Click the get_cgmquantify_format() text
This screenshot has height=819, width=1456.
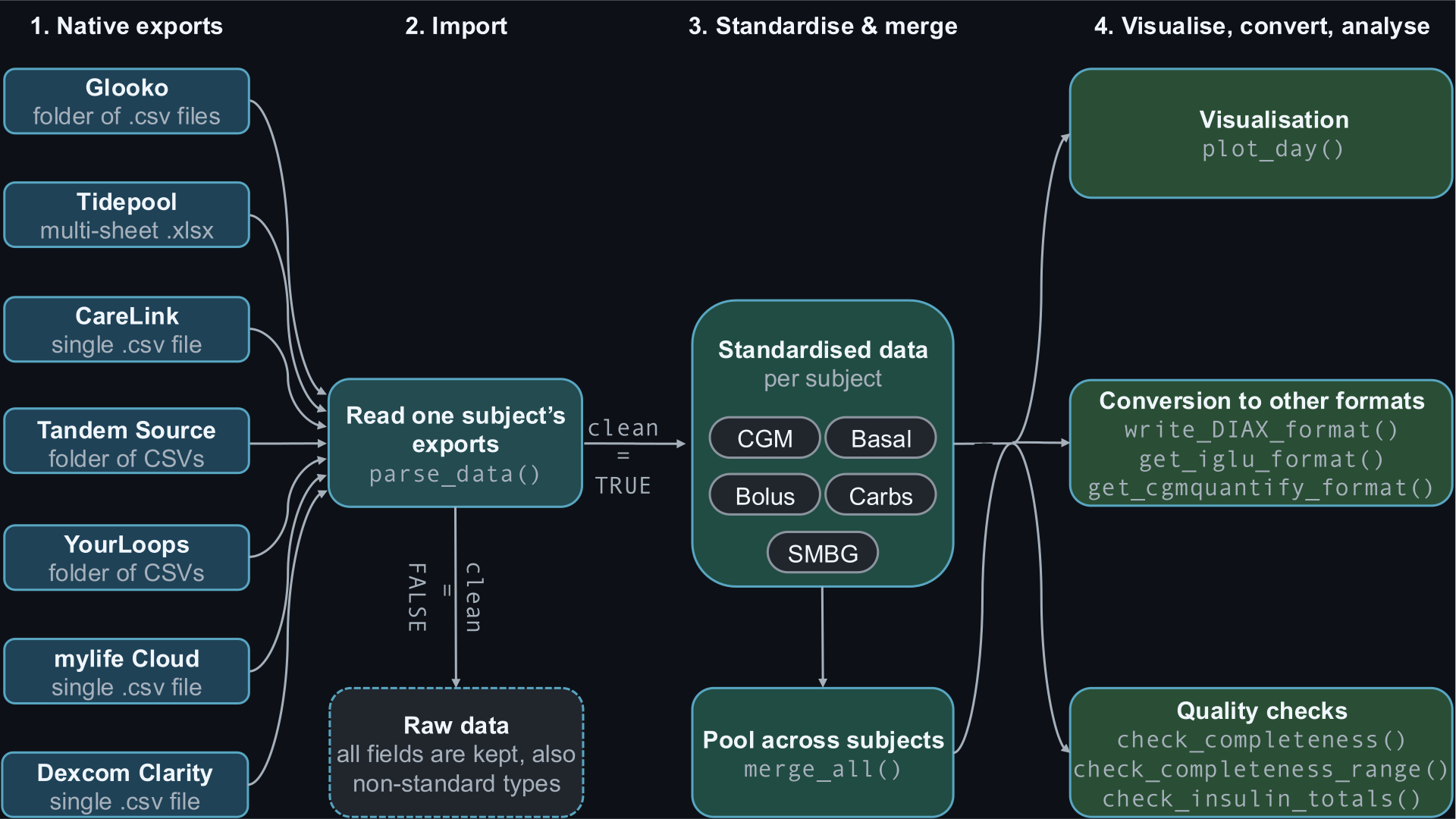pyautogui.click(x=1261, y=488)
